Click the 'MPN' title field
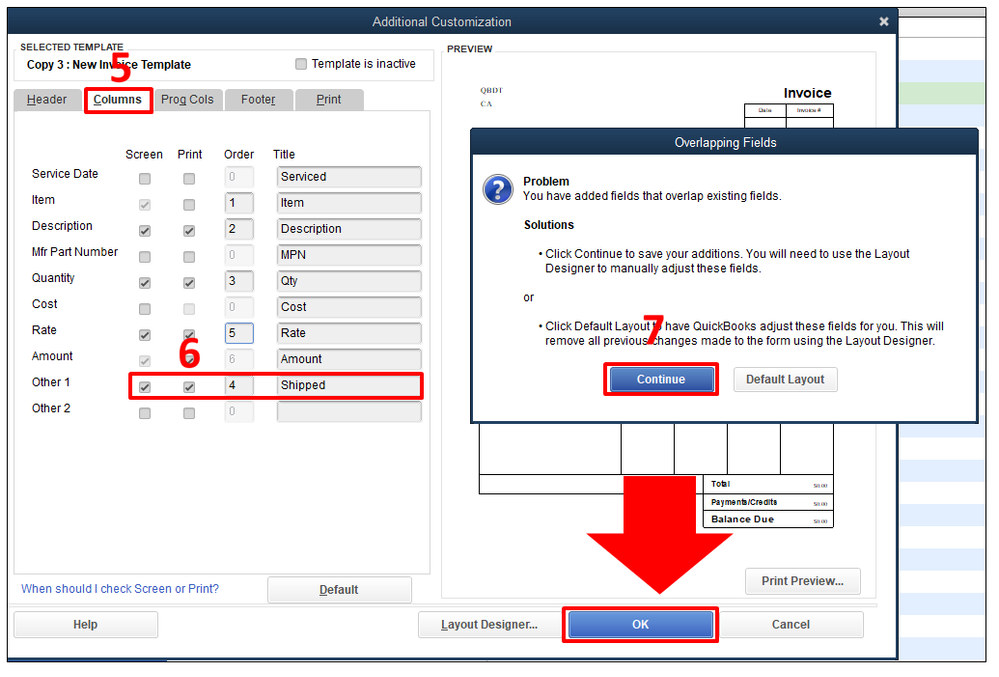Viewport: 999px width, 677px height. pos(349,255)
